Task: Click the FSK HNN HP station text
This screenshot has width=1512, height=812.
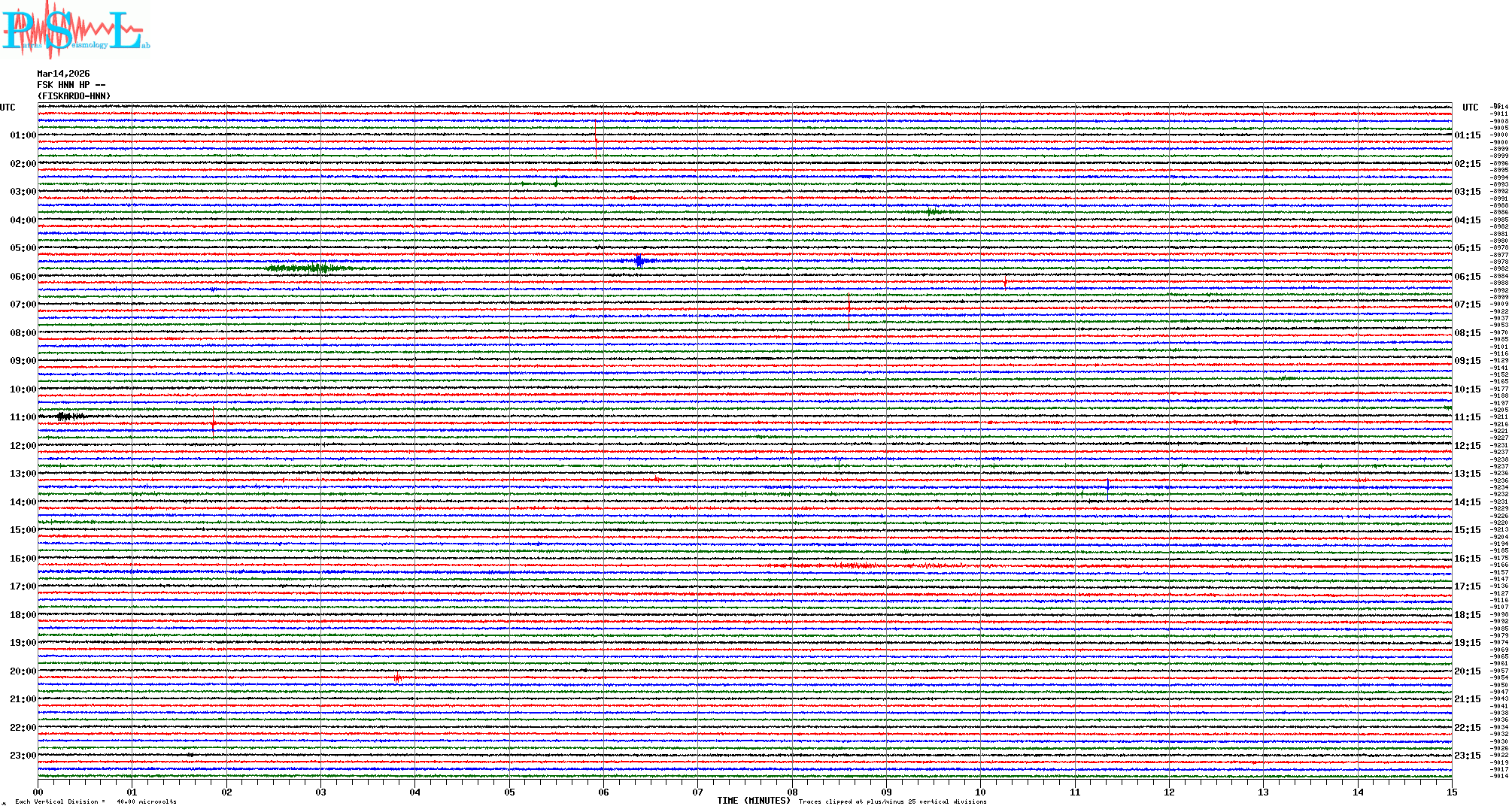Action: pyautogui.click(x=71, y=85)
